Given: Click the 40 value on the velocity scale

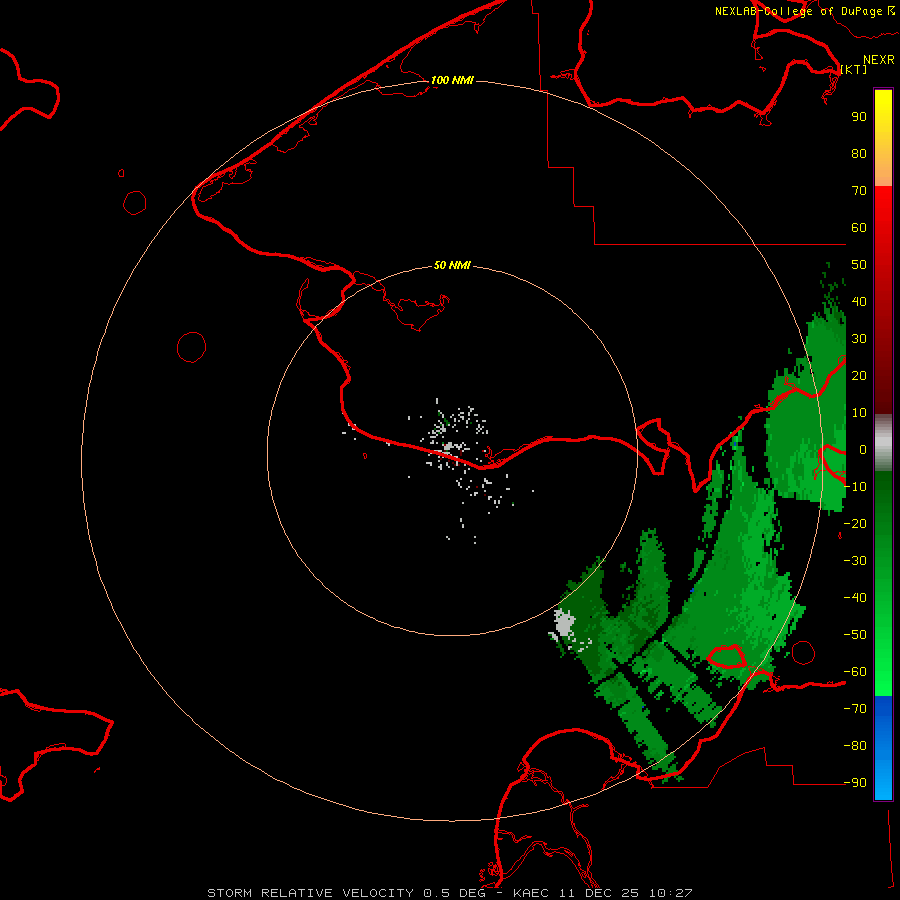Looking at the screenshot, I should pos(859,301).
